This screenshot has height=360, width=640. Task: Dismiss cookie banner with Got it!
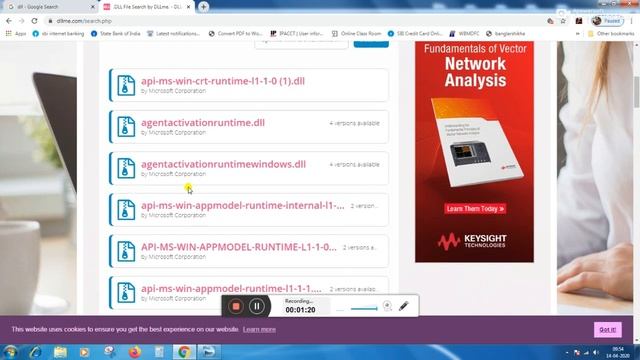pyautogui.click(x=608, y=329)
